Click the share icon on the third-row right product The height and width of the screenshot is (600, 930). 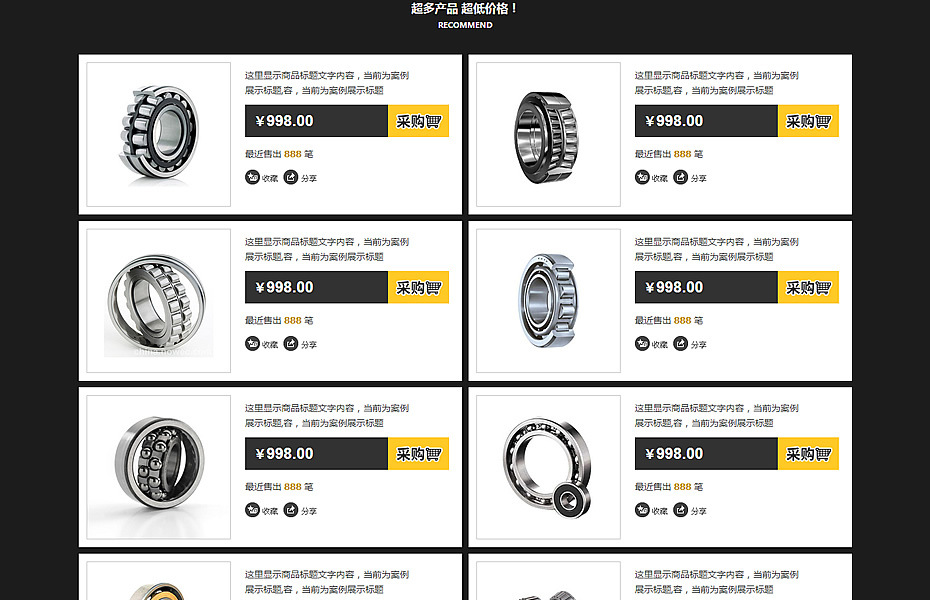pyautogui.click(x=680, y=510)
